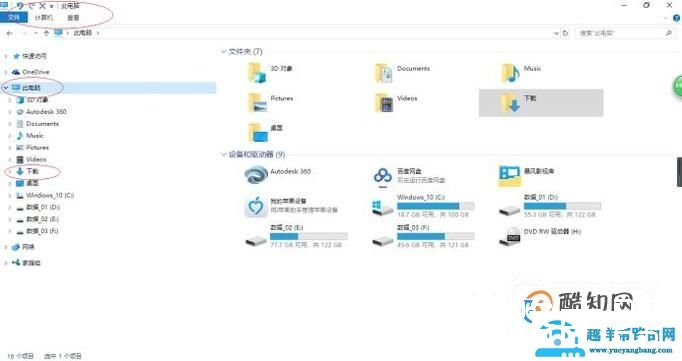
Task: Select 网络 in the navigation tree
Action: 28,247
